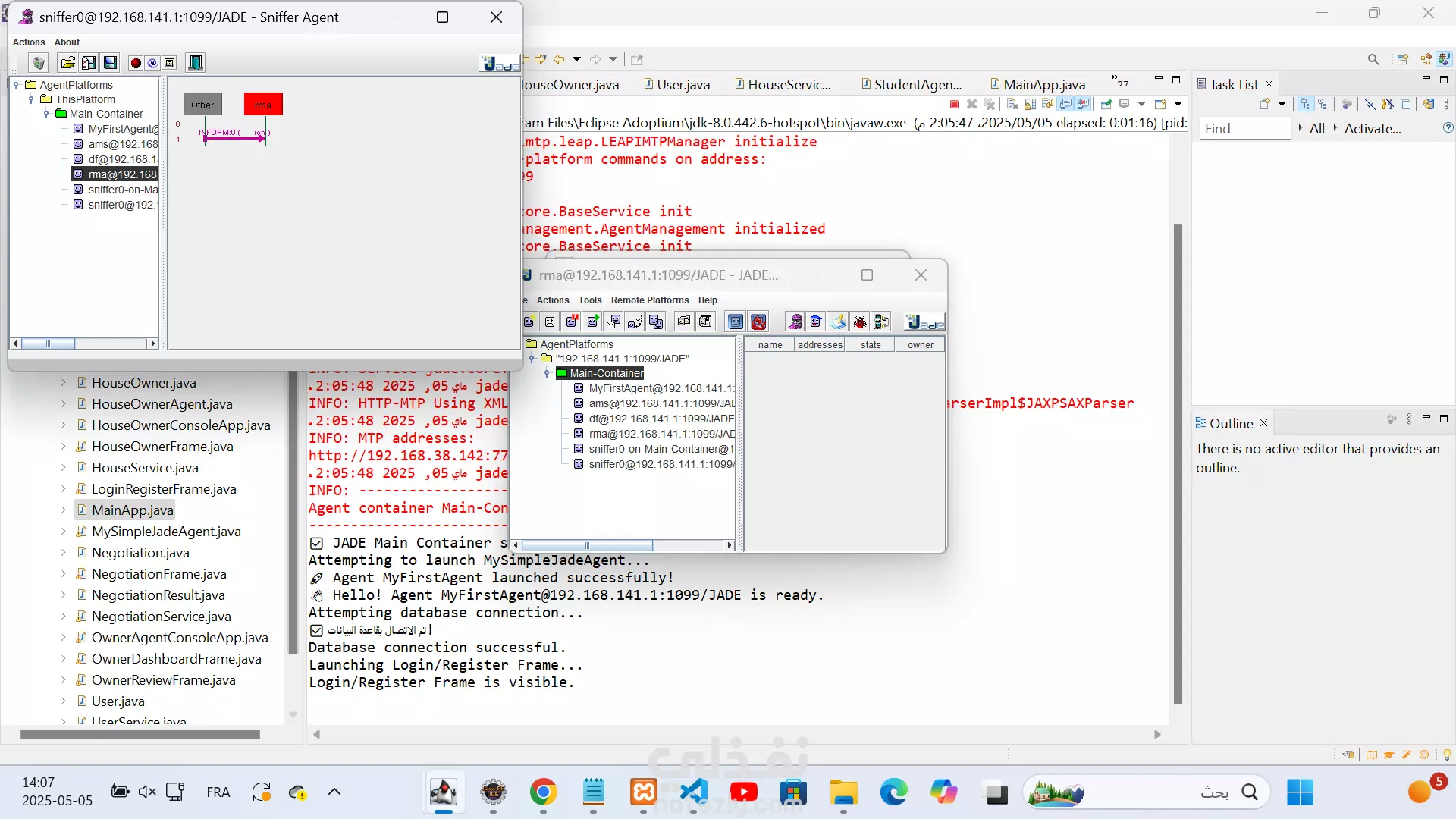Click Pin Console icon in Eclipse console toolbar

(1106, 104)
